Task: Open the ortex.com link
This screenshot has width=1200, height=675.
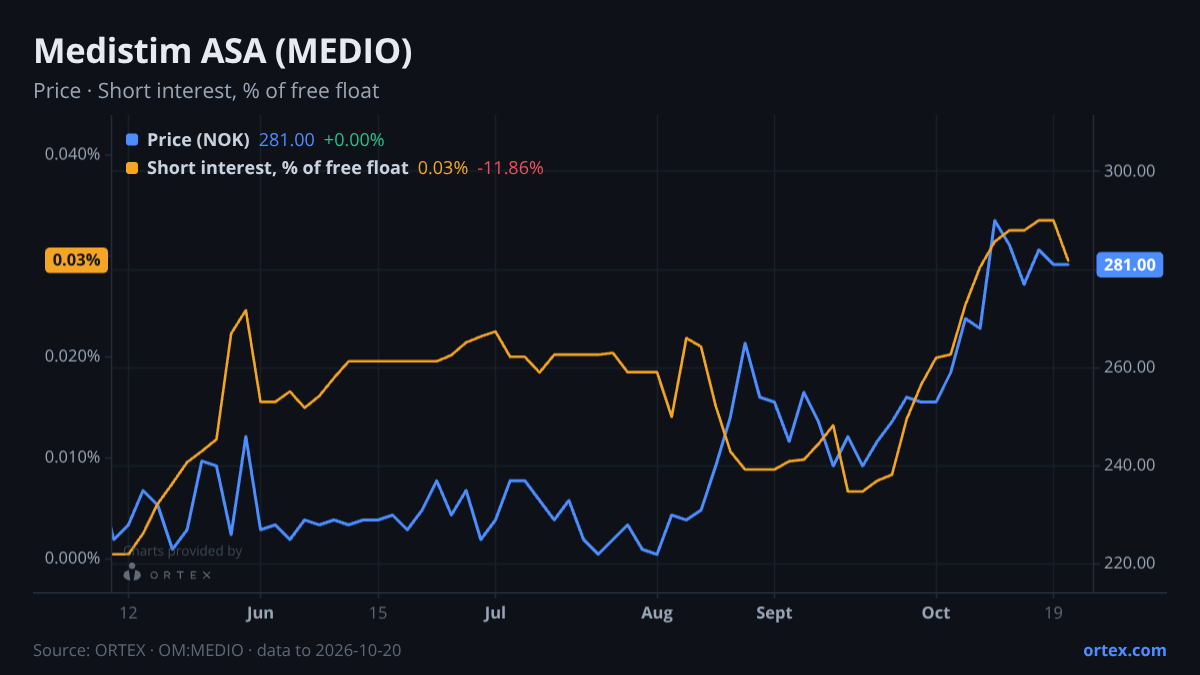Action: pos(1124,650)
